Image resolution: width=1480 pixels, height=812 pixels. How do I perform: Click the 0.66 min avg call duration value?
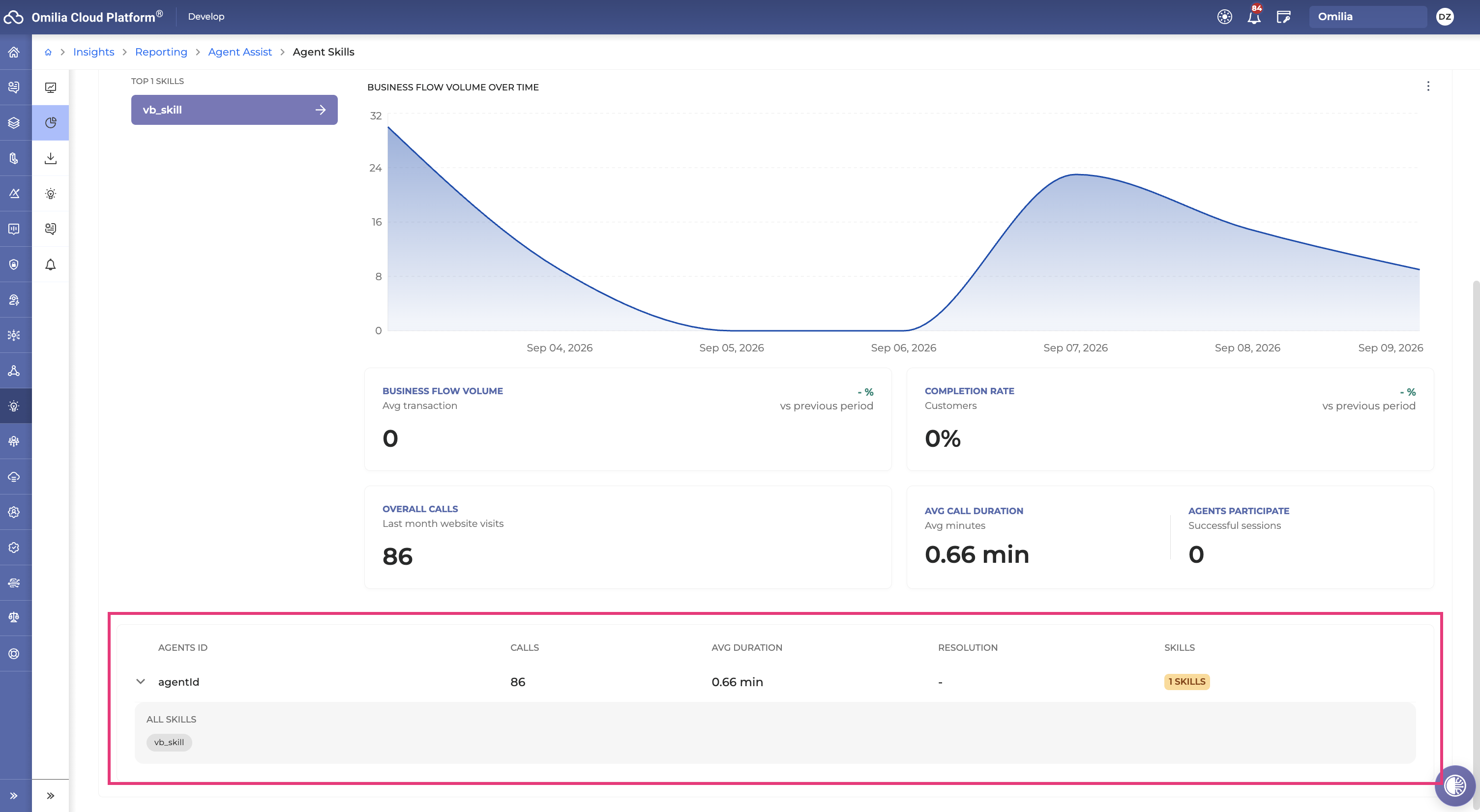coord(977,555)
